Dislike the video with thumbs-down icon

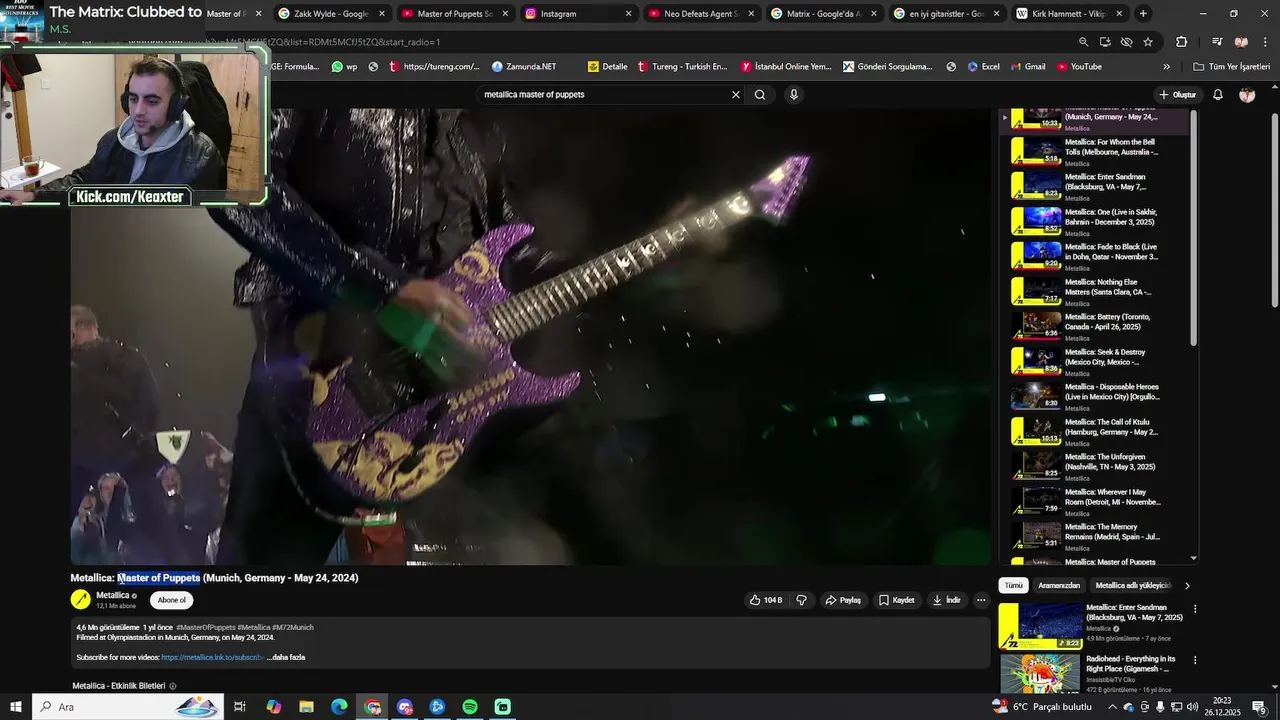801,600
